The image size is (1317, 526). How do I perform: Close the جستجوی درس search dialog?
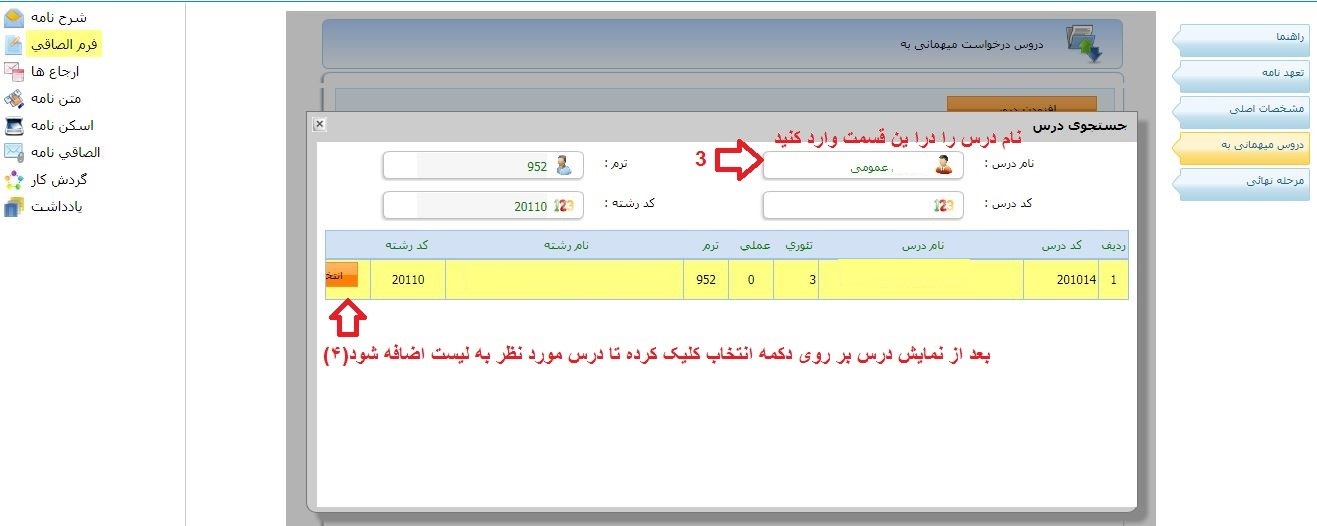pyautogui.click(x=319, y=124)
